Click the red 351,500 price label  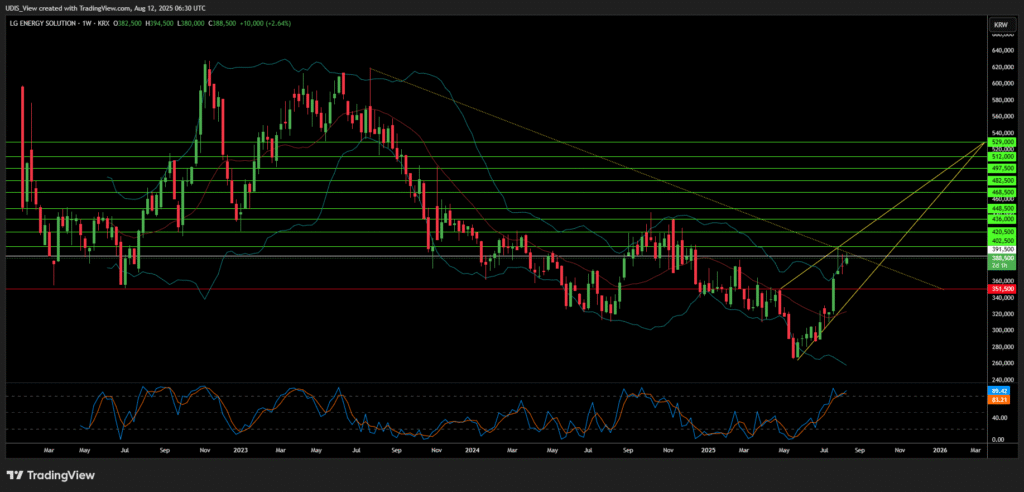[1002, 289]
